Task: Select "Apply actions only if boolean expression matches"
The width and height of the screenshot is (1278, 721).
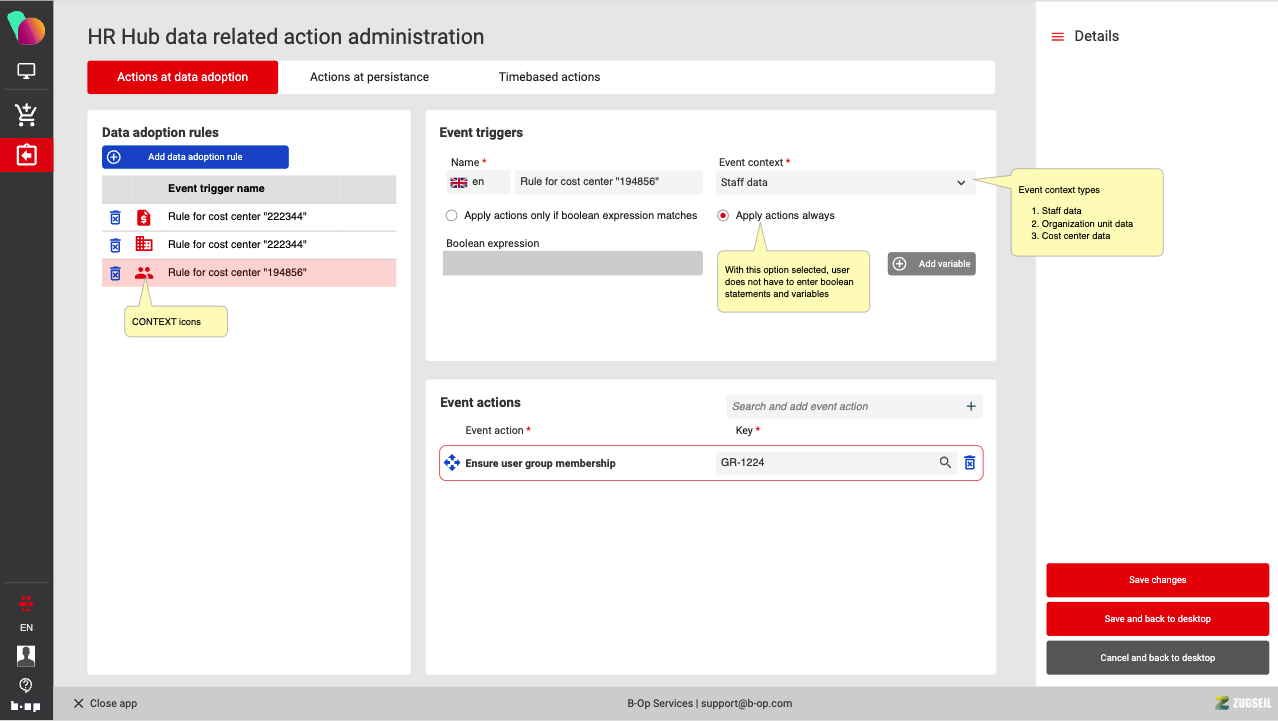Action: [452, 215]
